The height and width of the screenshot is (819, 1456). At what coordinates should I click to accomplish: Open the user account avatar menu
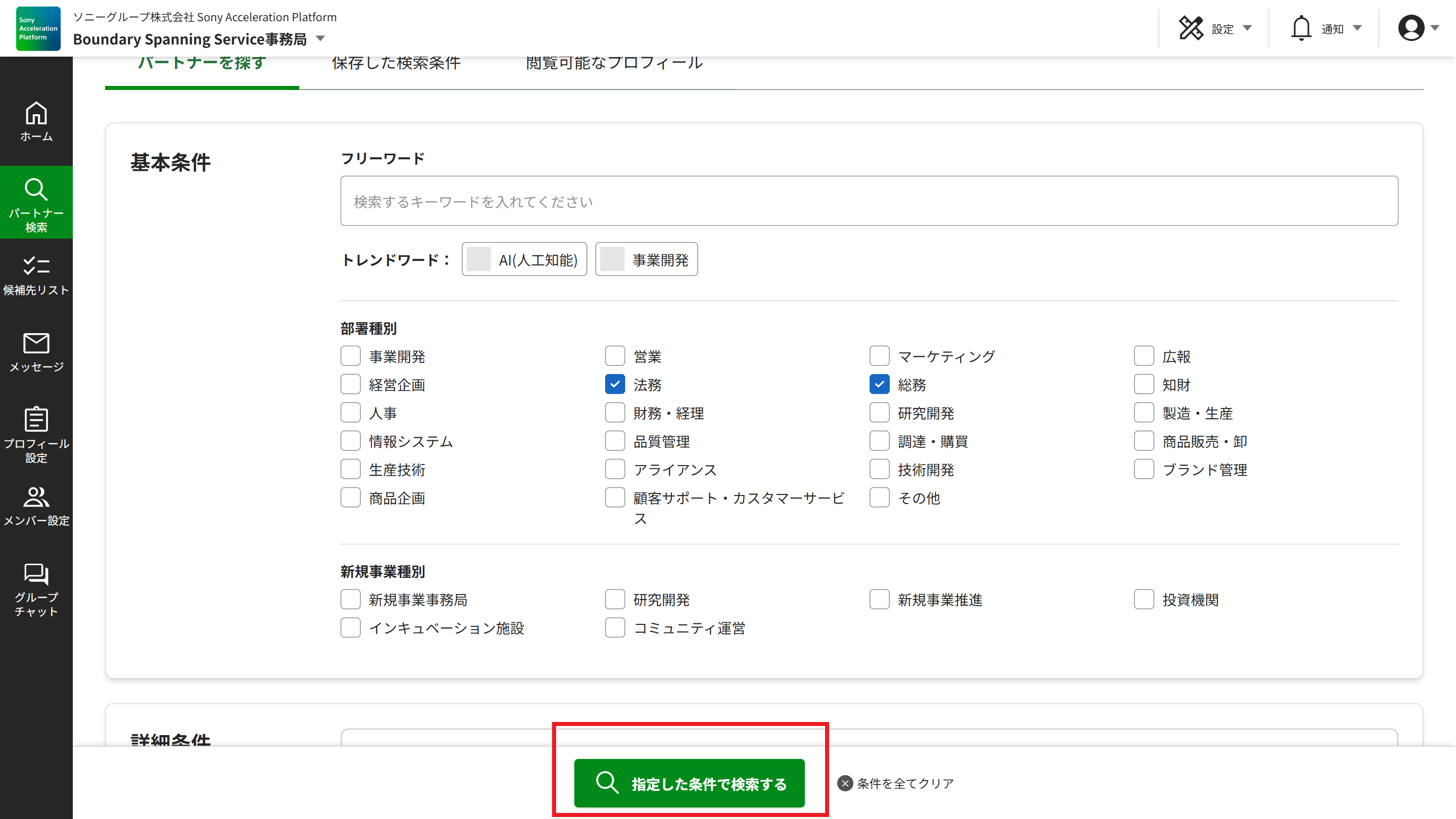1417,28
